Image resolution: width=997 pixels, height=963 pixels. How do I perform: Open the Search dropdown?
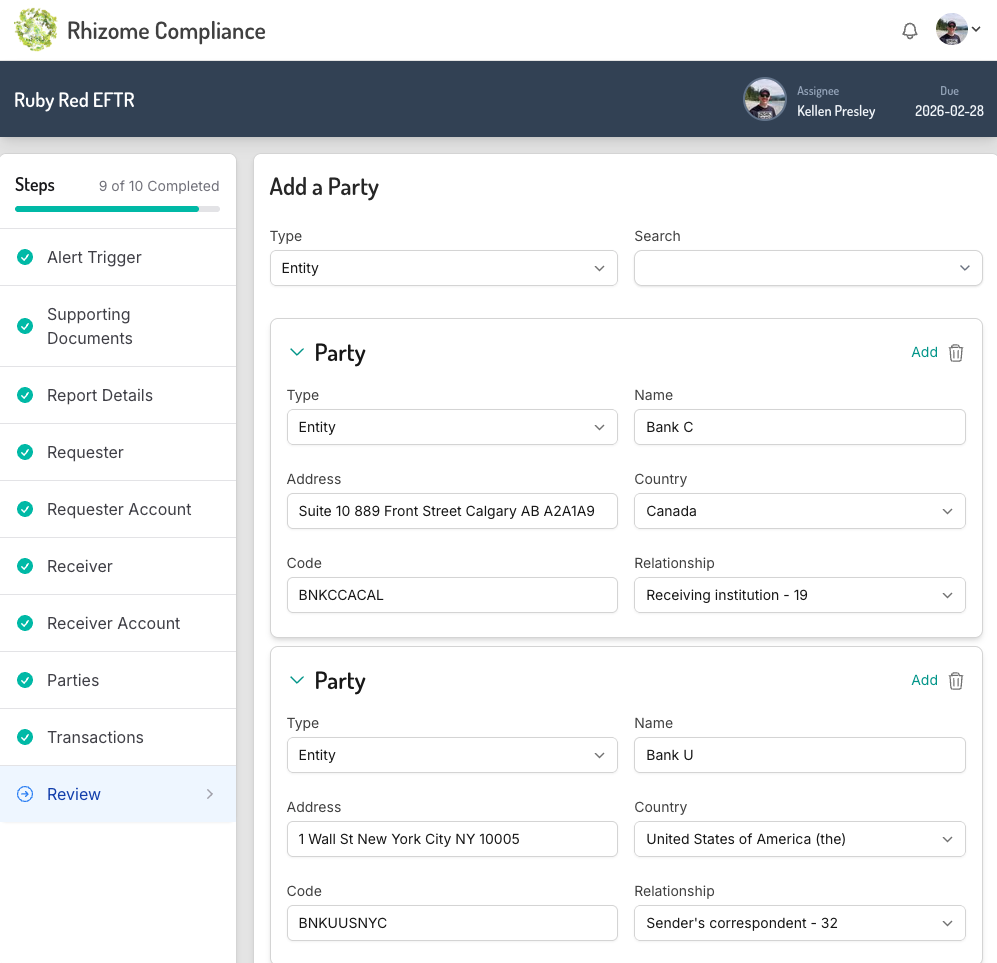point(808,268)
